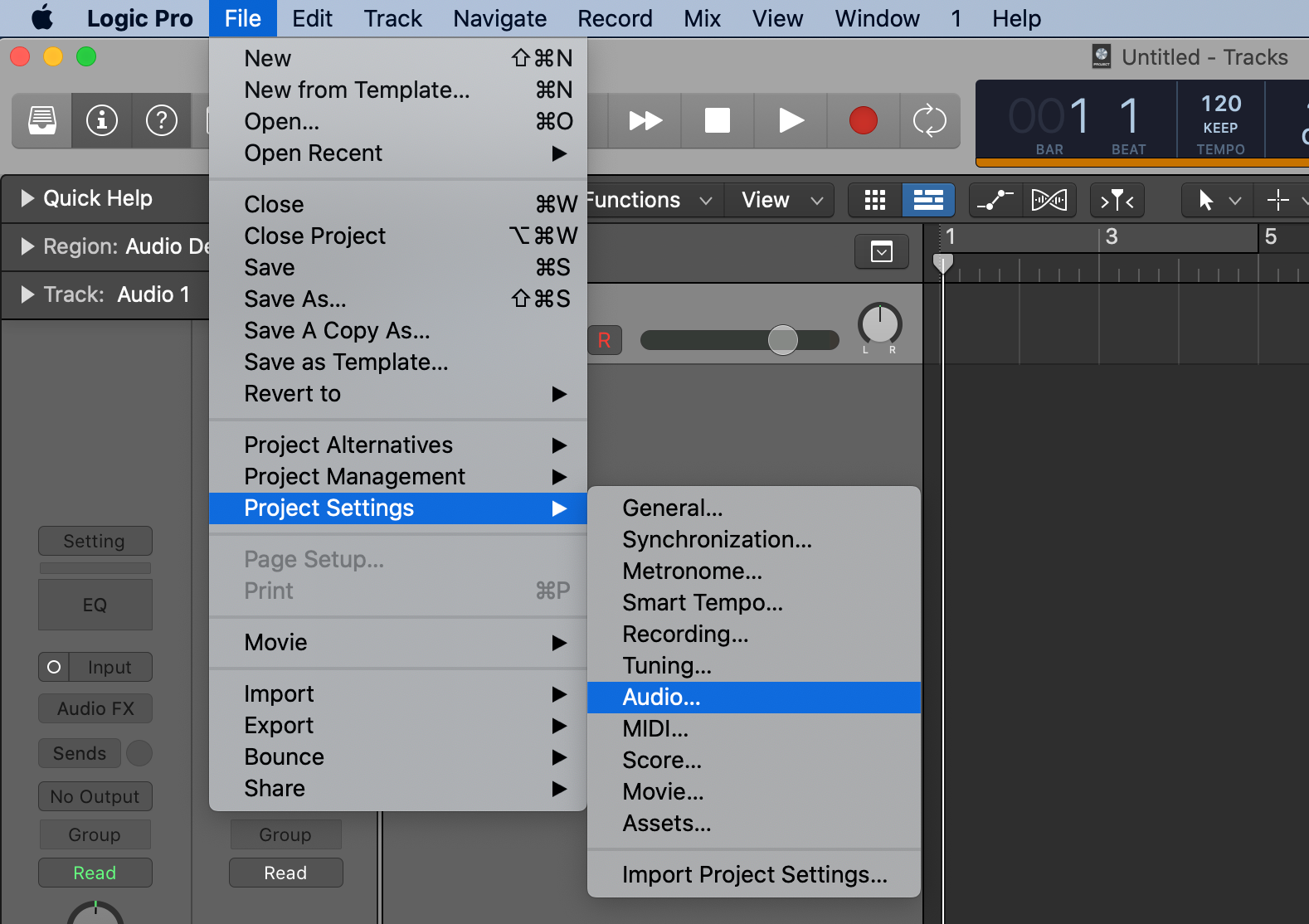Click the bar position display

(x=1049, y=115)
